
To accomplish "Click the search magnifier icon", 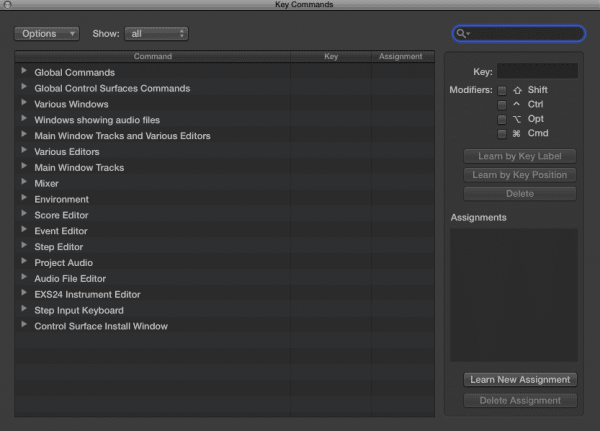I will tap(463, 34).
